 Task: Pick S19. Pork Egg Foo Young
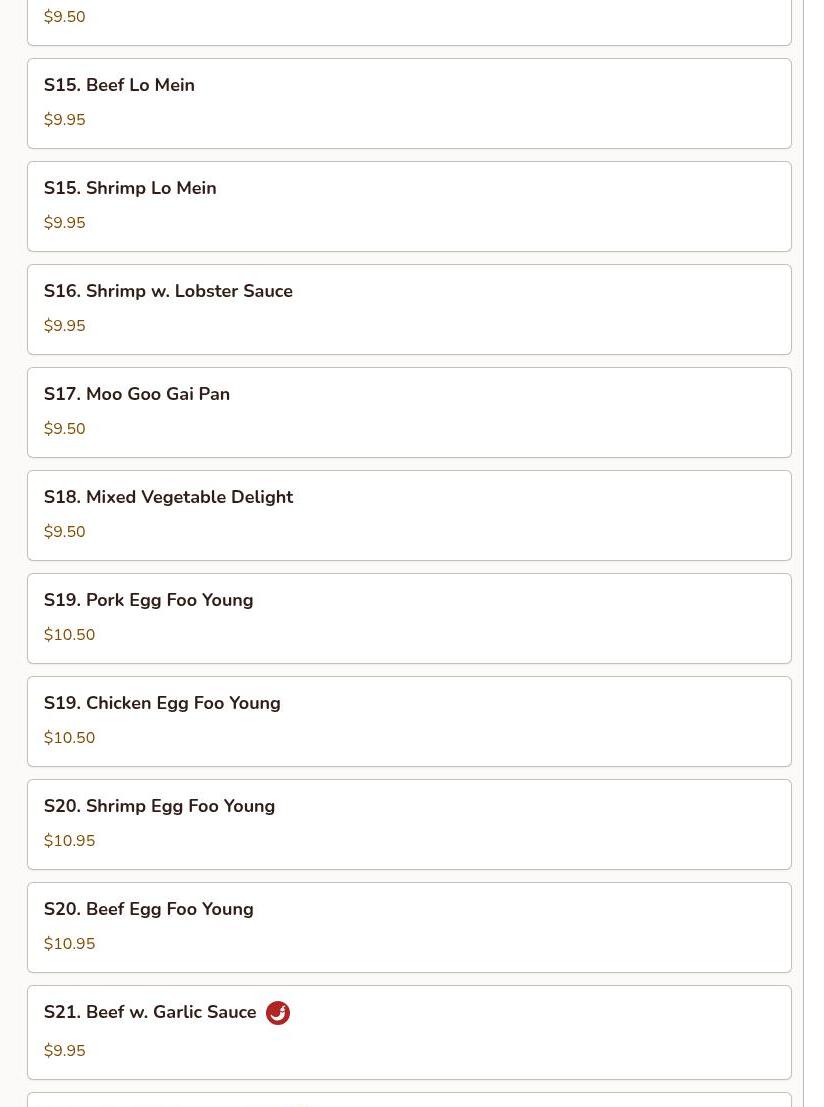click(410, 619)
